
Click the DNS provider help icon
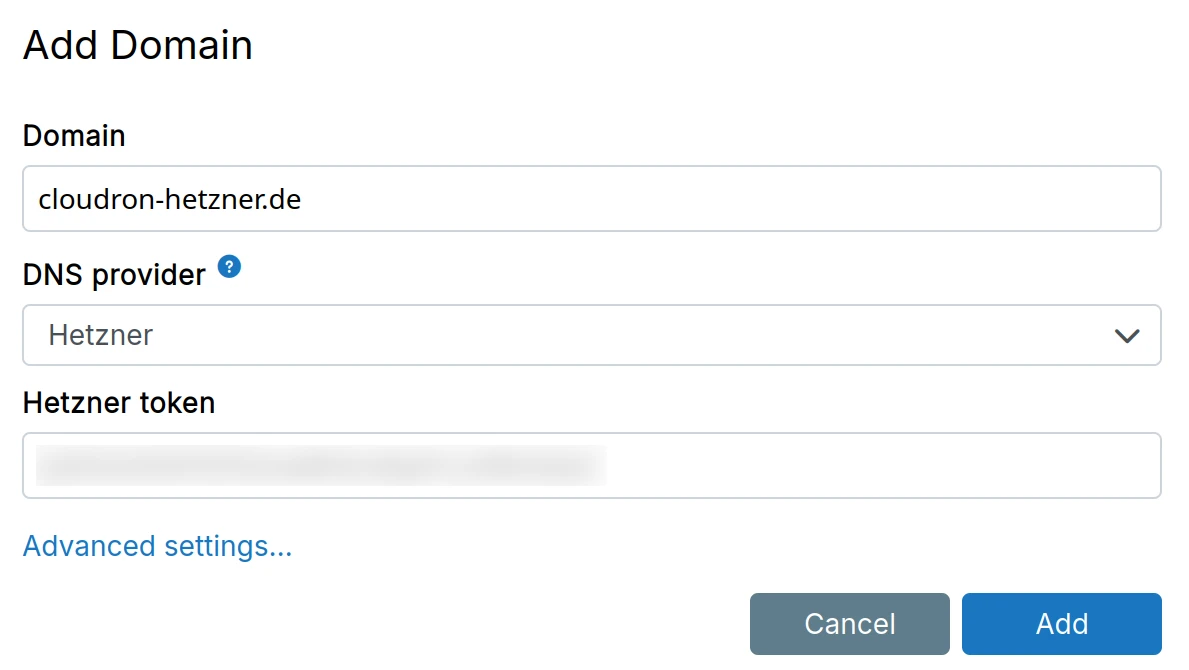229,267
